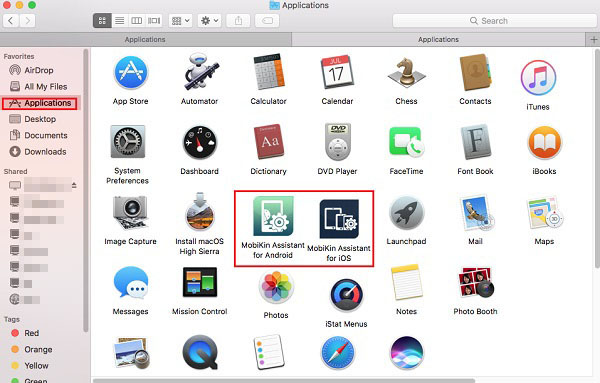This screenshot has width=600, height=383.
Task: Select Applications in the sidebar
Action: coord(40,103)
